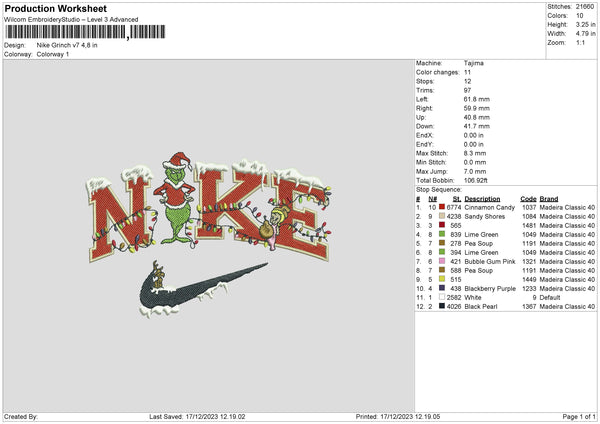Click the 'Production Worksheet' title
The height and width of the screenshot is (424, 600).
click(55, 8)
